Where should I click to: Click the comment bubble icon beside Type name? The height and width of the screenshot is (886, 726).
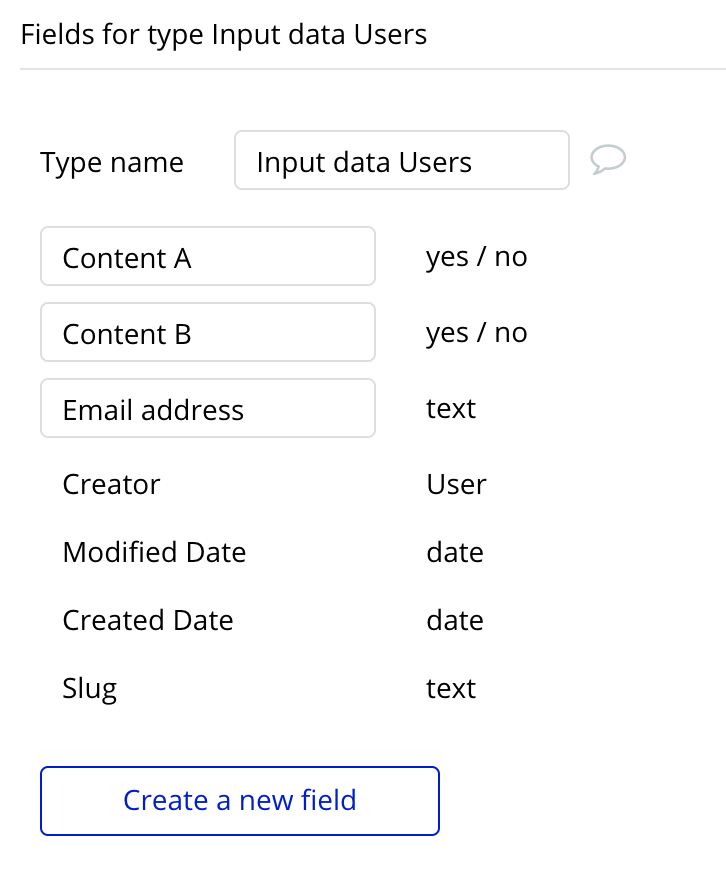pos(608,159)
